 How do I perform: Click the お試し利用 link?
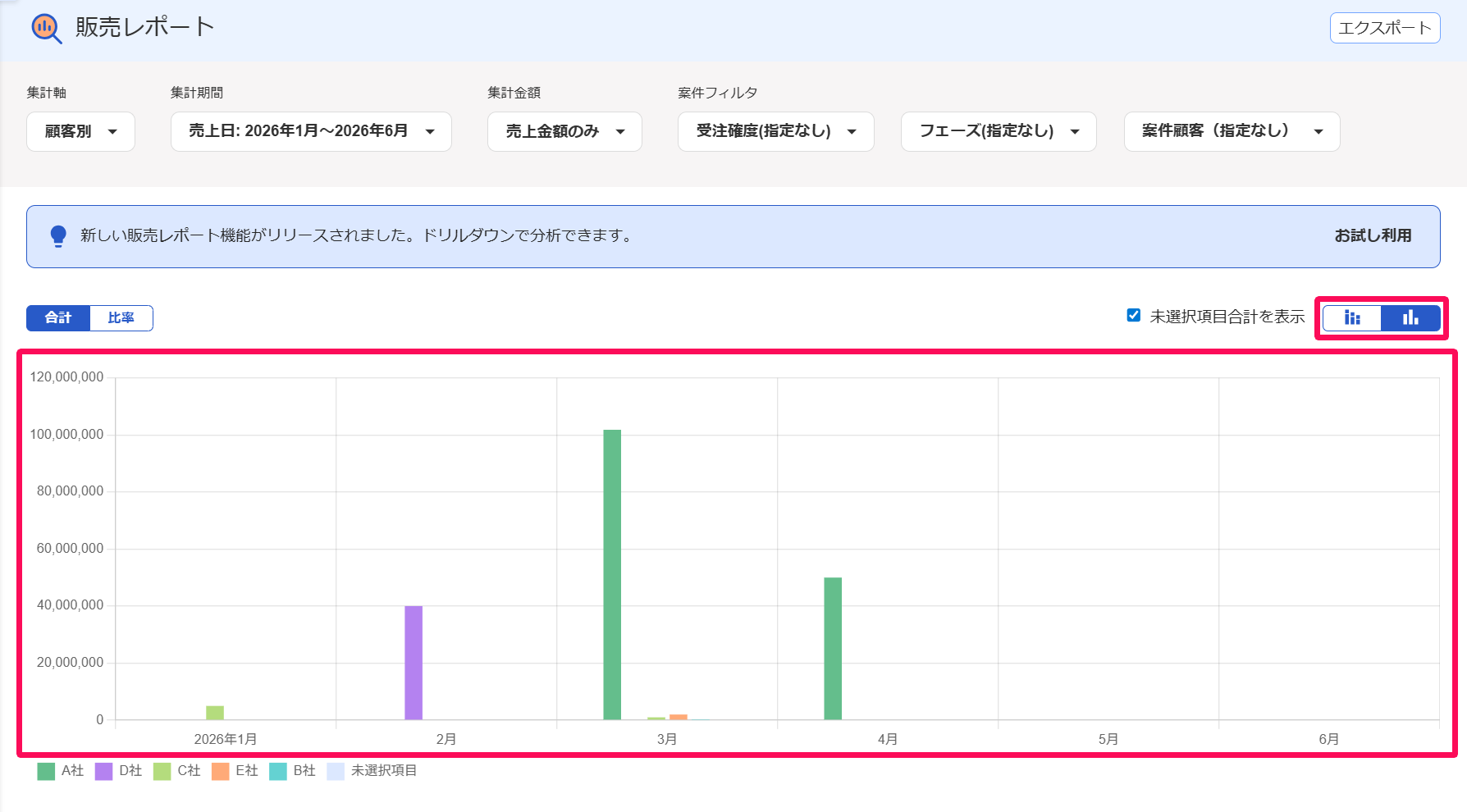point(1373,236)
